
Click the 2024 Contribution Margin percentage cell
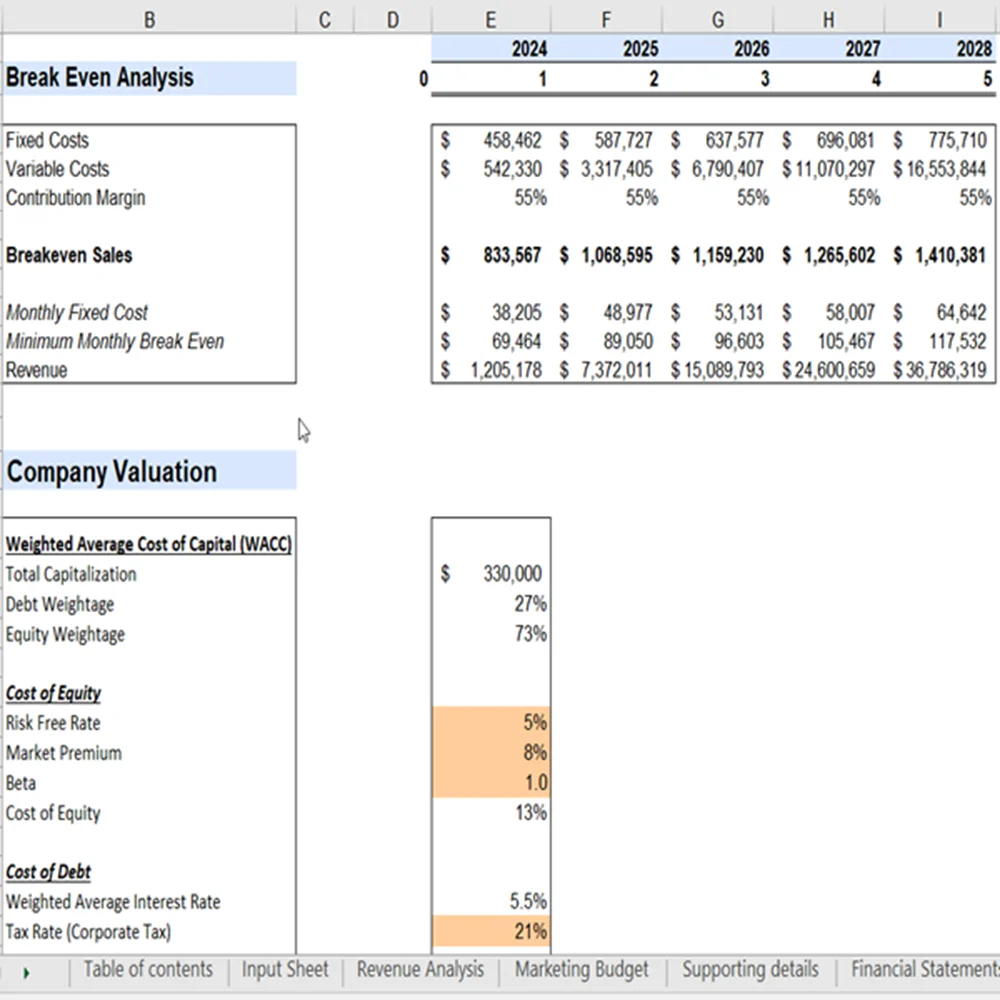[x=490, y=198]
